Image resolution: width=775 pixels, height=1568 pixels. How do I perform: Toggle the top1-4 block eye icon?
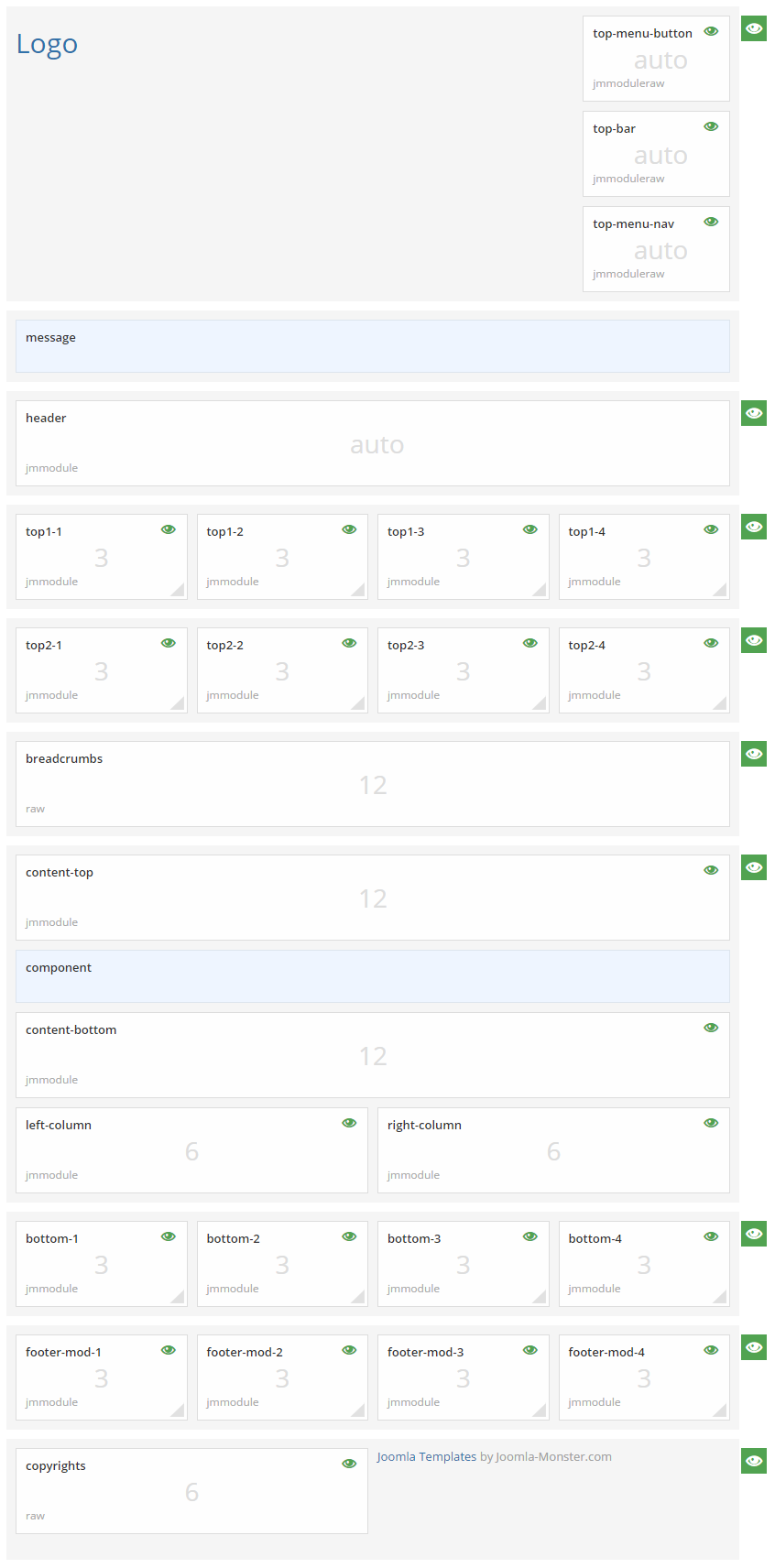coord(711,529)
